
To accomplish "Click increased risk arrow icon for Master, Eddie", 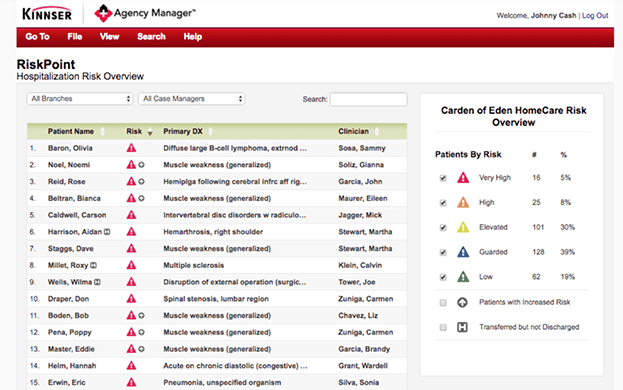I will [x=141, y=349].
